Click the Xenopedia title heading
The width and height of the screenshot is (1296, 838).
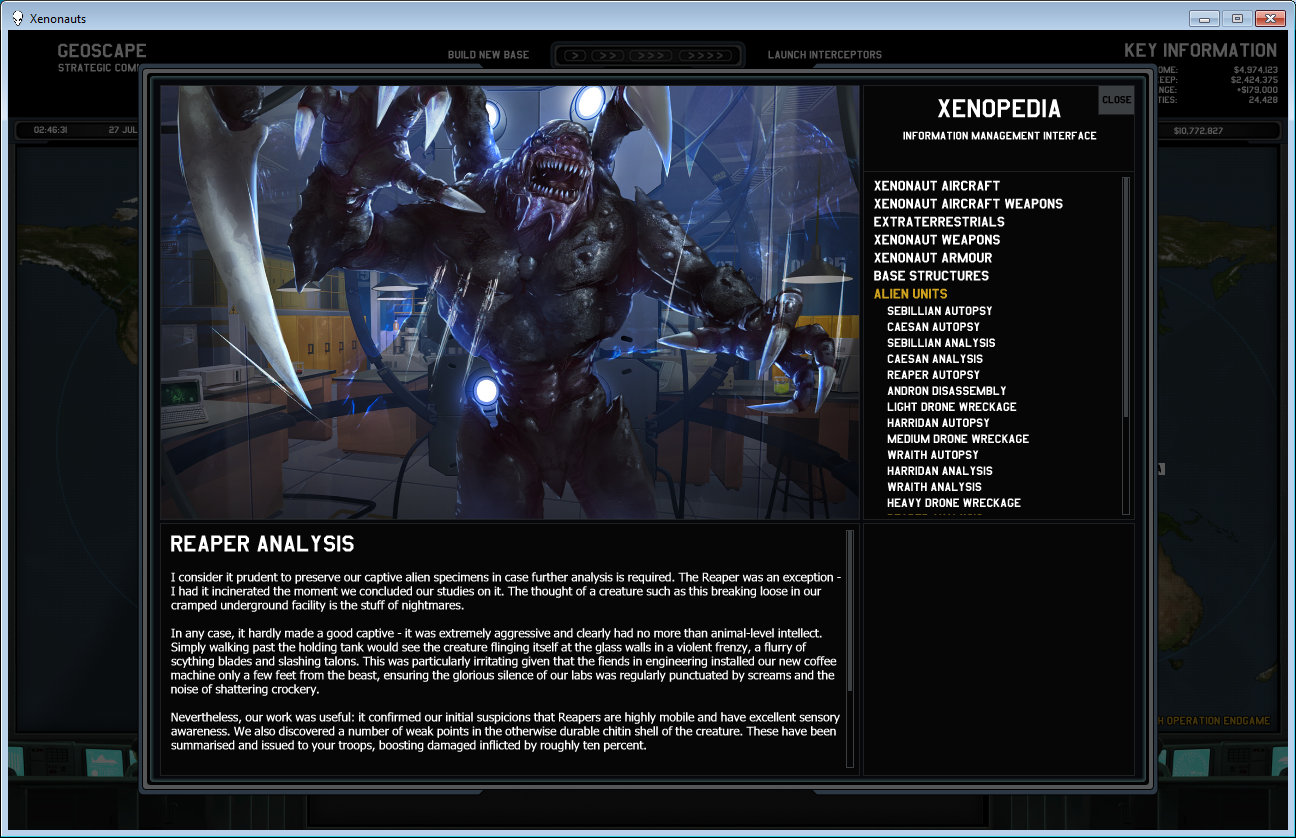pyautogui.click(x=999, y=108)
